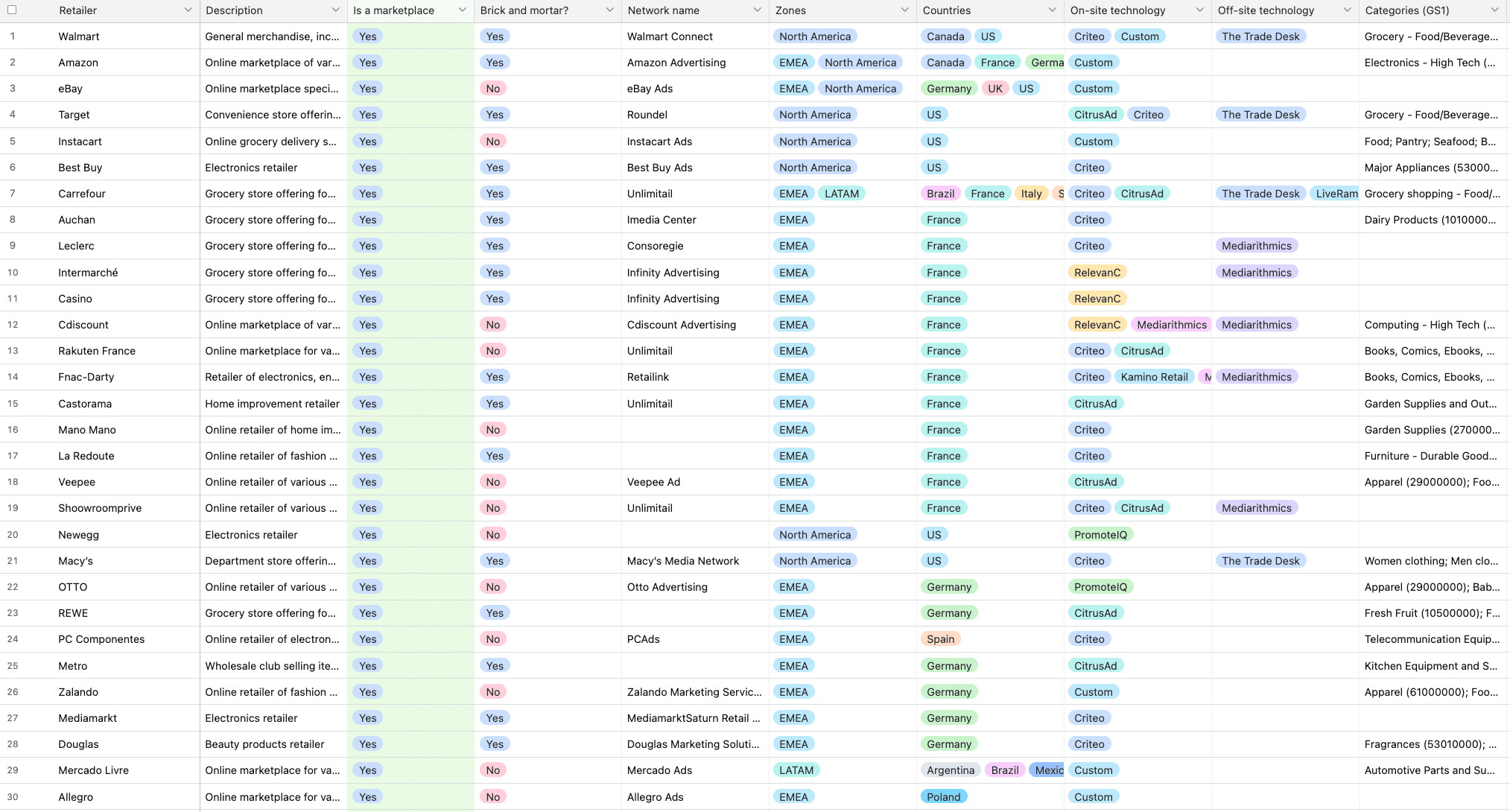Open the Countries column dropdown arrow
Screen dimensions: 1510x812
click(x=1052, y=10)
